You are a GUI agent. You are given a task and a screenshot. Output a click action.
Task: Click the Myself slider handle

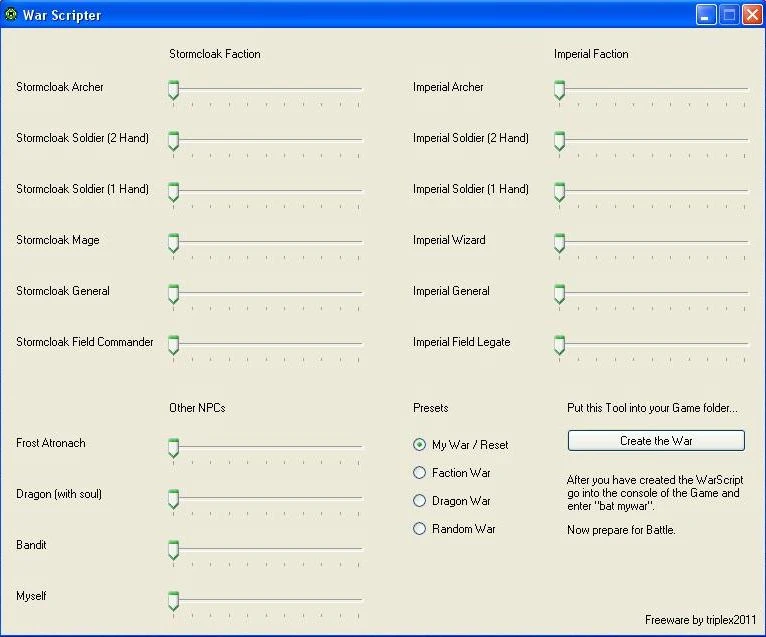[x=173, y=600]
